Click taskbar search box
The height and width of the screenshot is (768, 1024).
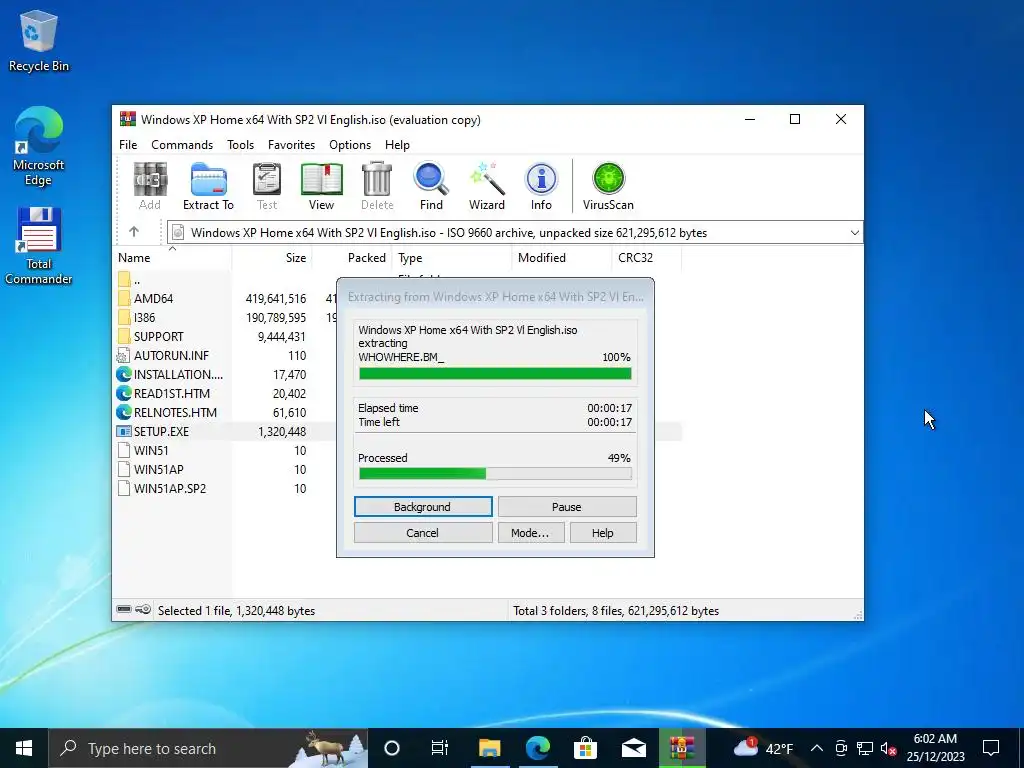tap(208, 748)
